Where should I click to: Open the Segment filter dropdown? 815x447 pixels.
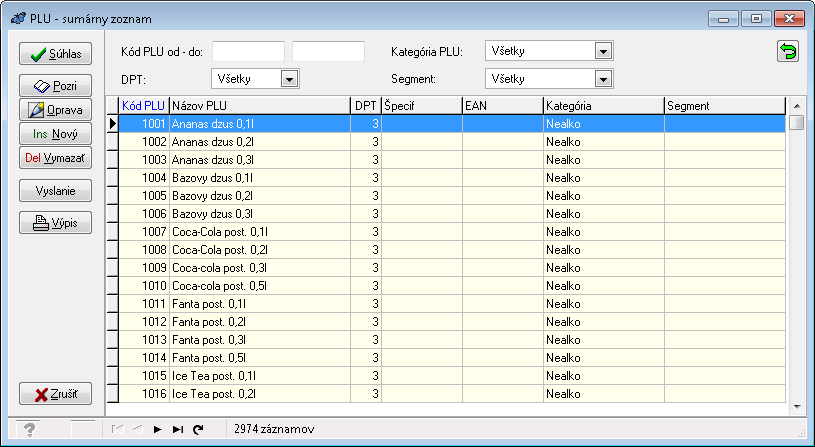(603, 79)
